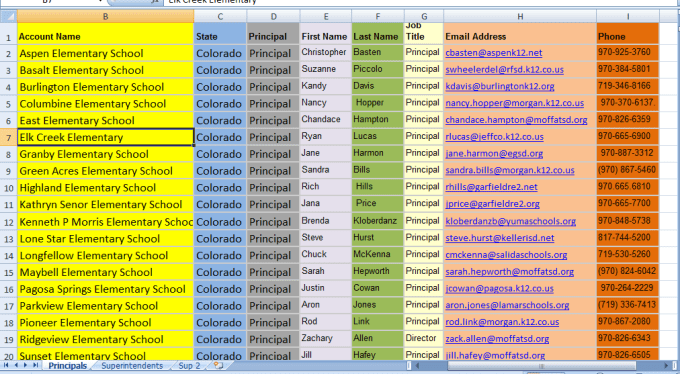Screen dimensions: 680x374
Task: Click the horizontal scrollbar thumb
Action: [541, 366]
